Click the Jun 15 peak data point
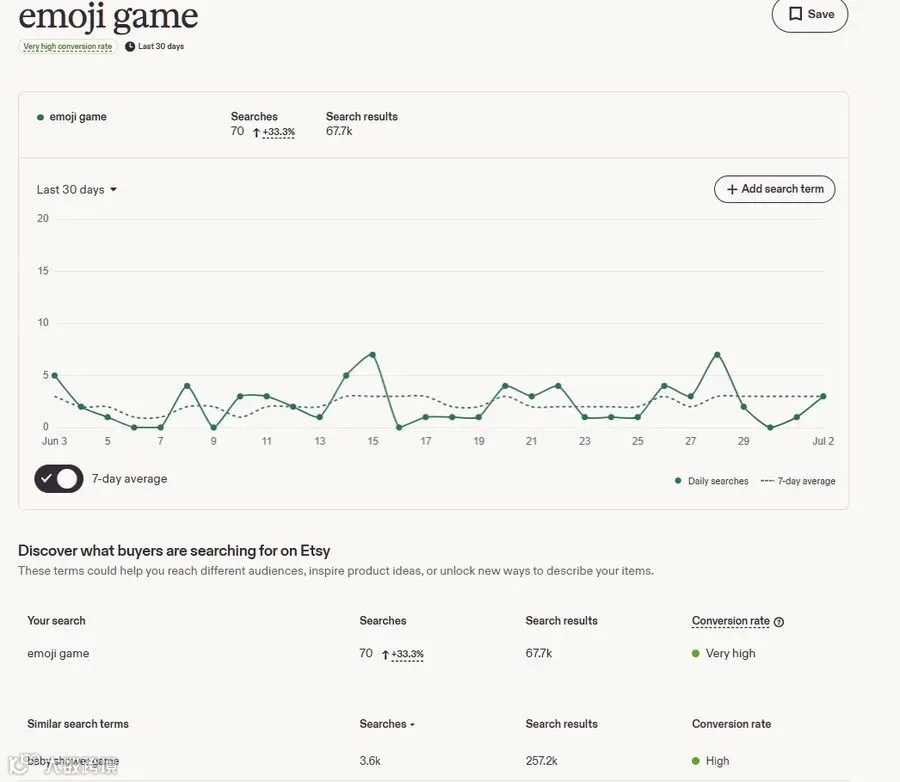 pyautogui.click(x=373, y=355)
